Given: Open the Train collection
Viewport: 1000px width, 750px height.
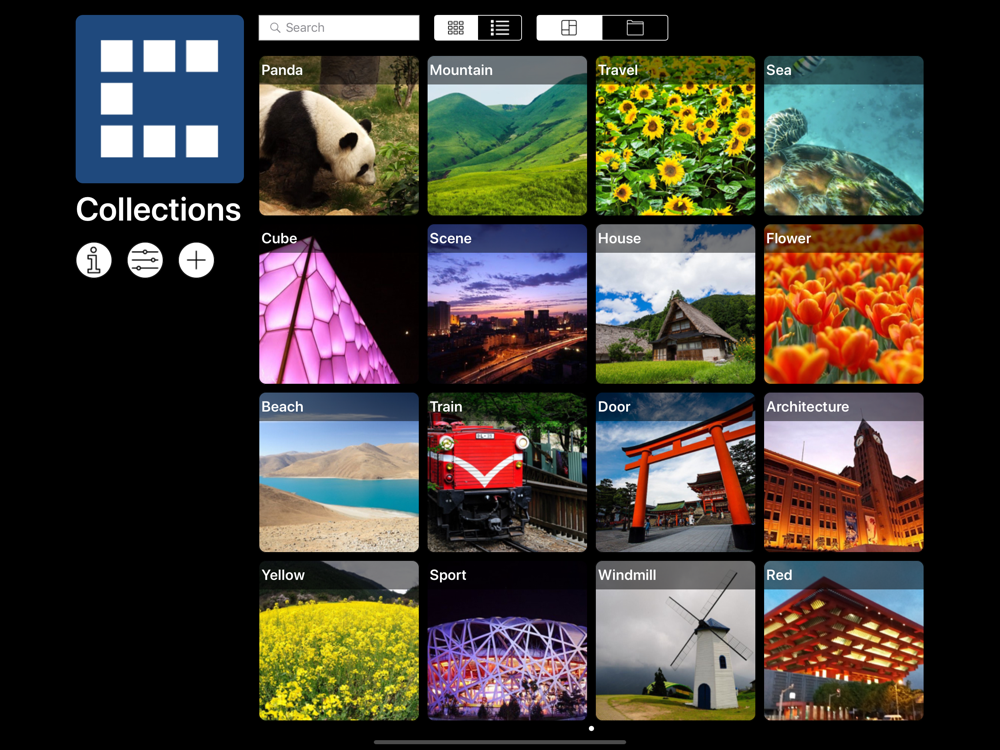Looking at the screenshot, I should coord(507,473).
